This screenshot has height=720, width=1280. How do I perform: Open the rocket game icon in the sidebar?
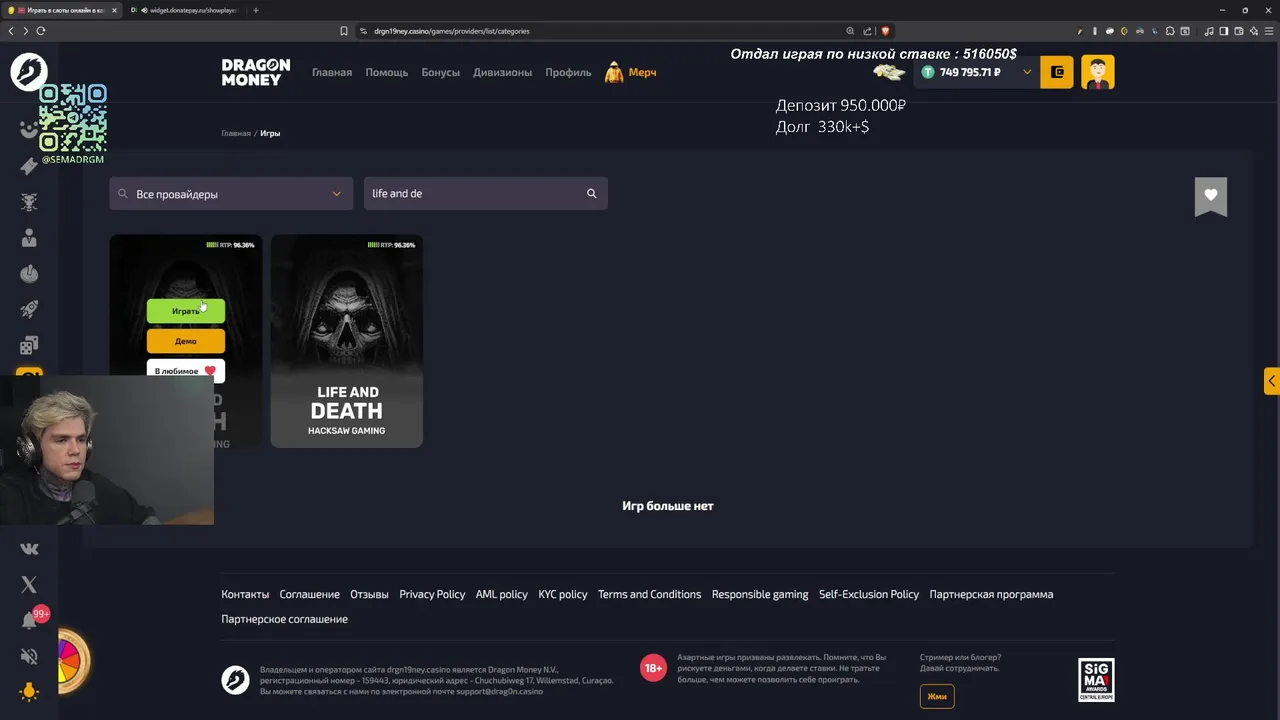29,310
